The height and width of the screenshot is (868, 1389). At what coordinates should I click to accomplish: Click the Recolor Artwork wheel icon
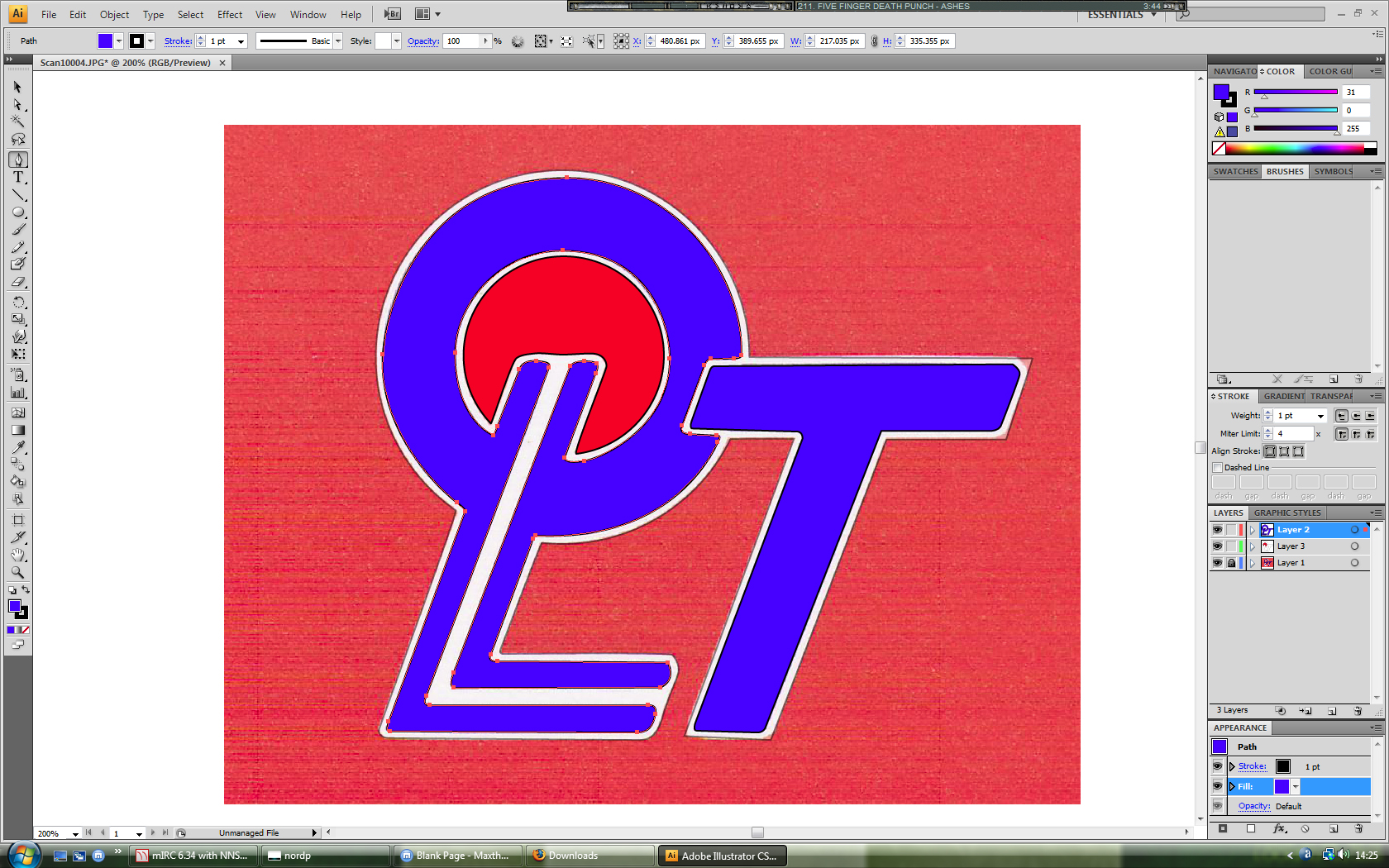point(518,41)
